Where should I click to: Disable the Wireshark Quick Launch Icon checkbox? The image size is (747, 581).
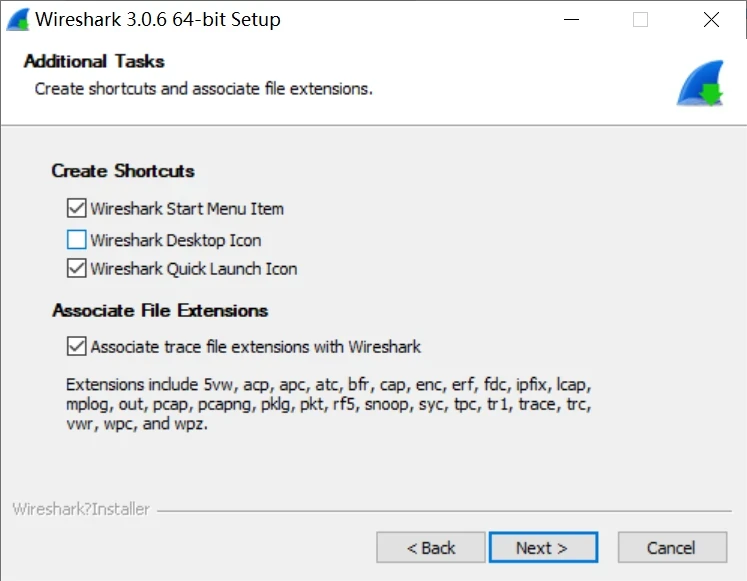point(76,268)
